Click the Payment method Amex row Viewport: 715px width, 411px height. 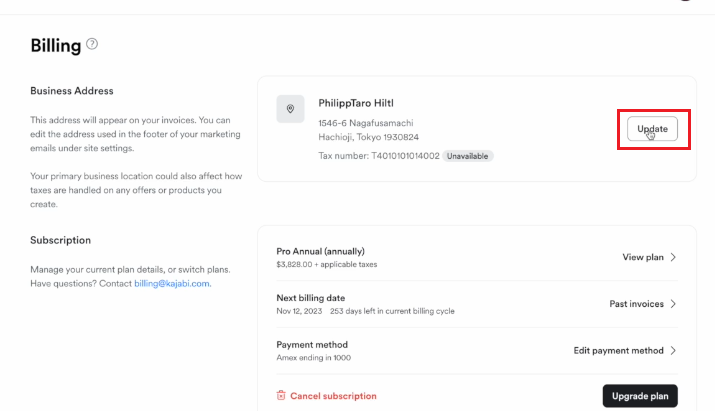pos(477,350)
